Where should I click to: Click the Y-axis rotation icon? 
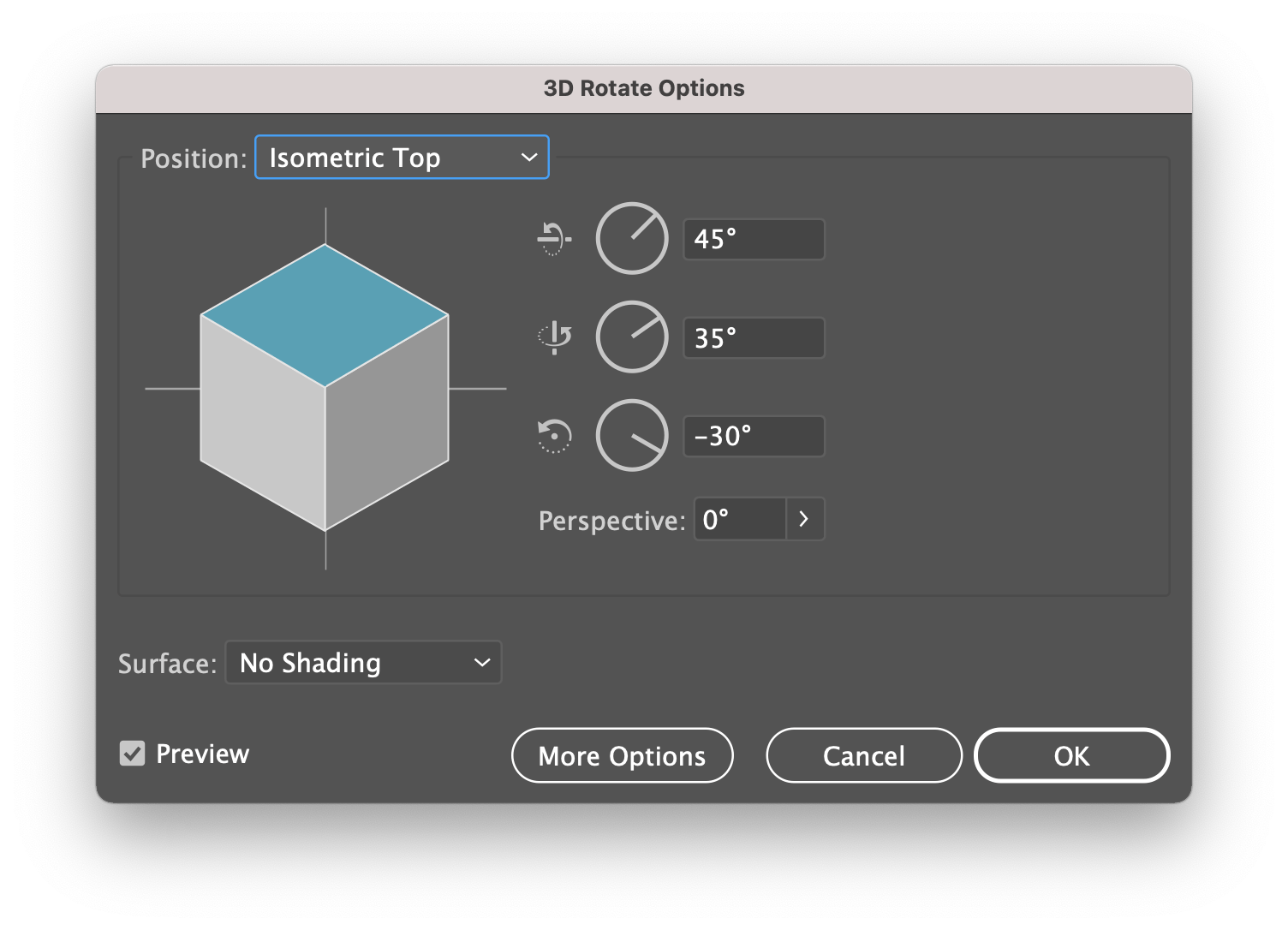point(554,337)
